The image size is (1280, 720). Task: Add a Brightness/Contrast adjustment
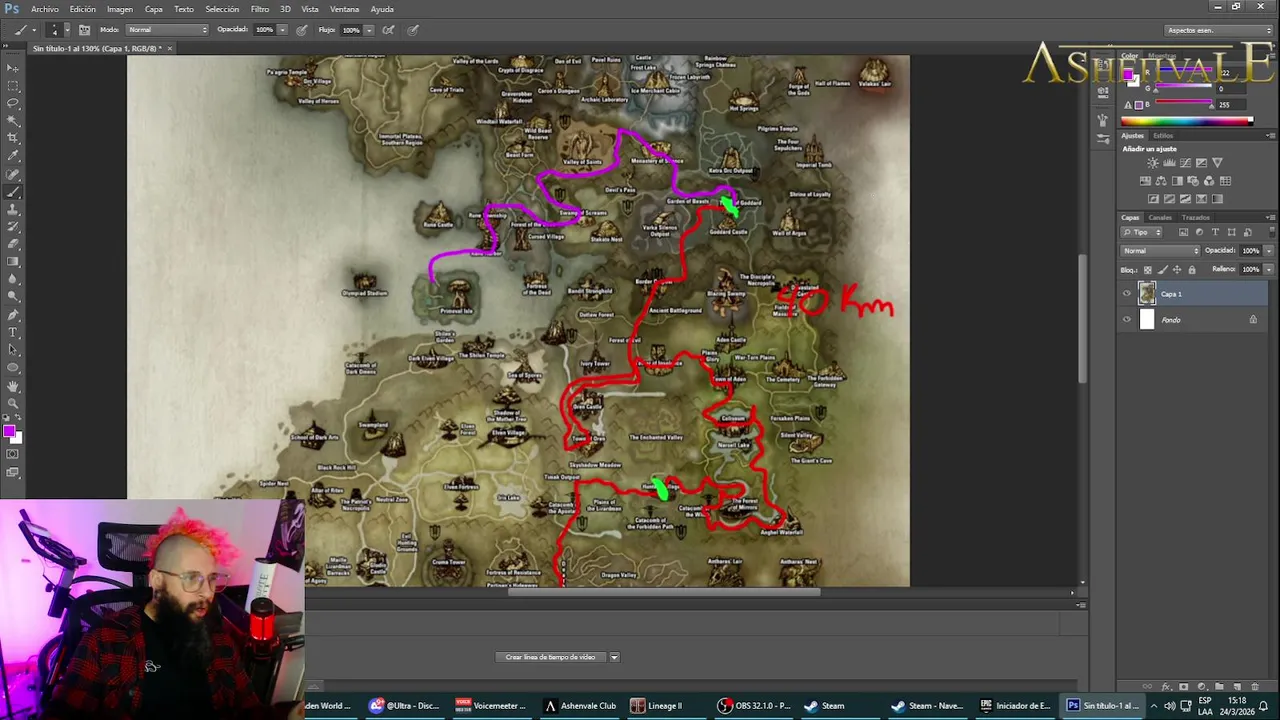pos(1153,162)
